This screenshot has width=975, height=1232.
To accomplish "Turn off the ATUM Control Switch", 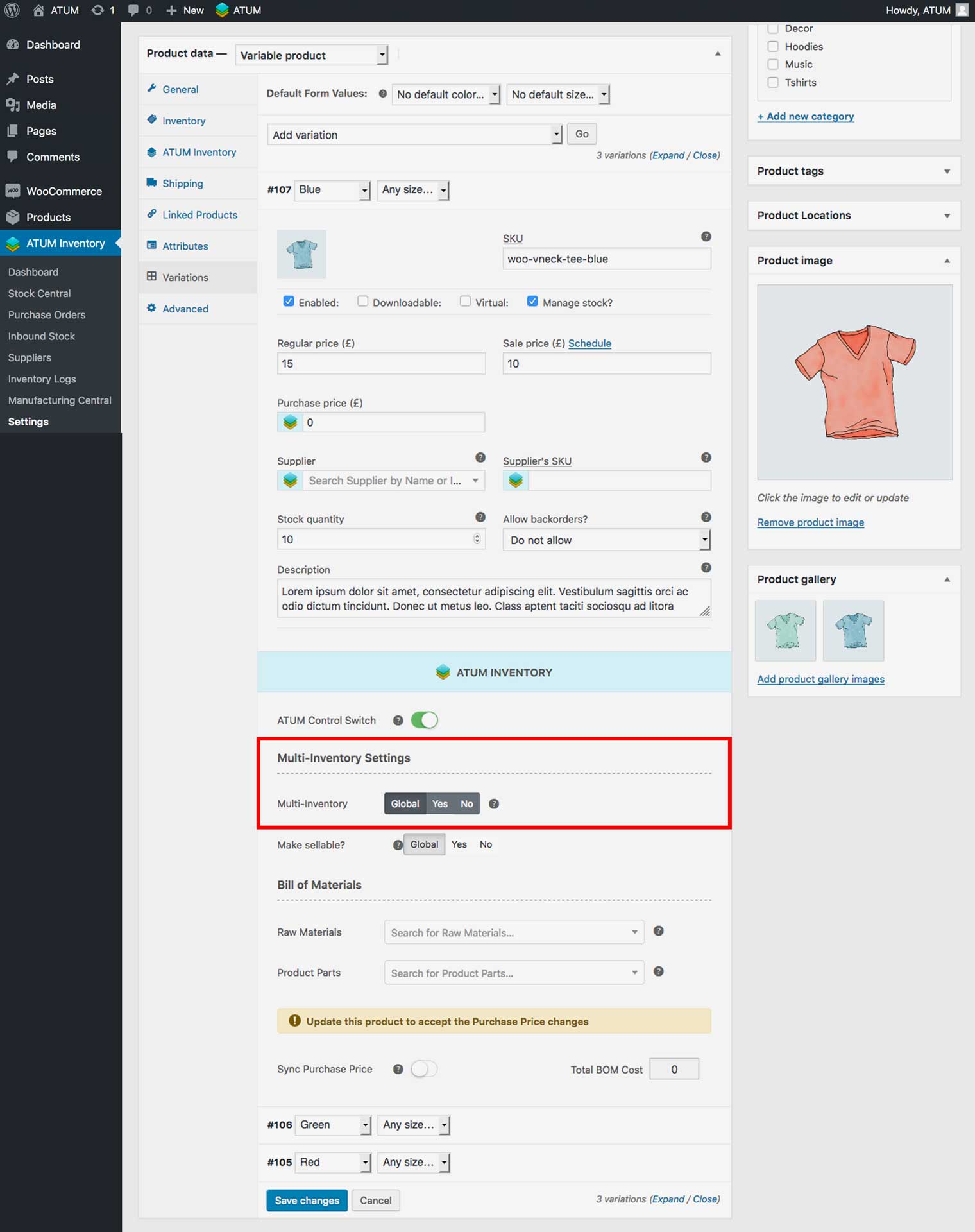I will click(x=424, y=720).
